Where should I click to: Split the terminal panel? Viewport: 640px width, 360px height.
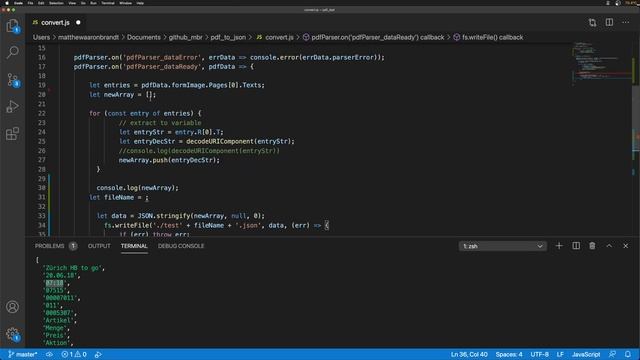coord(576,246)
